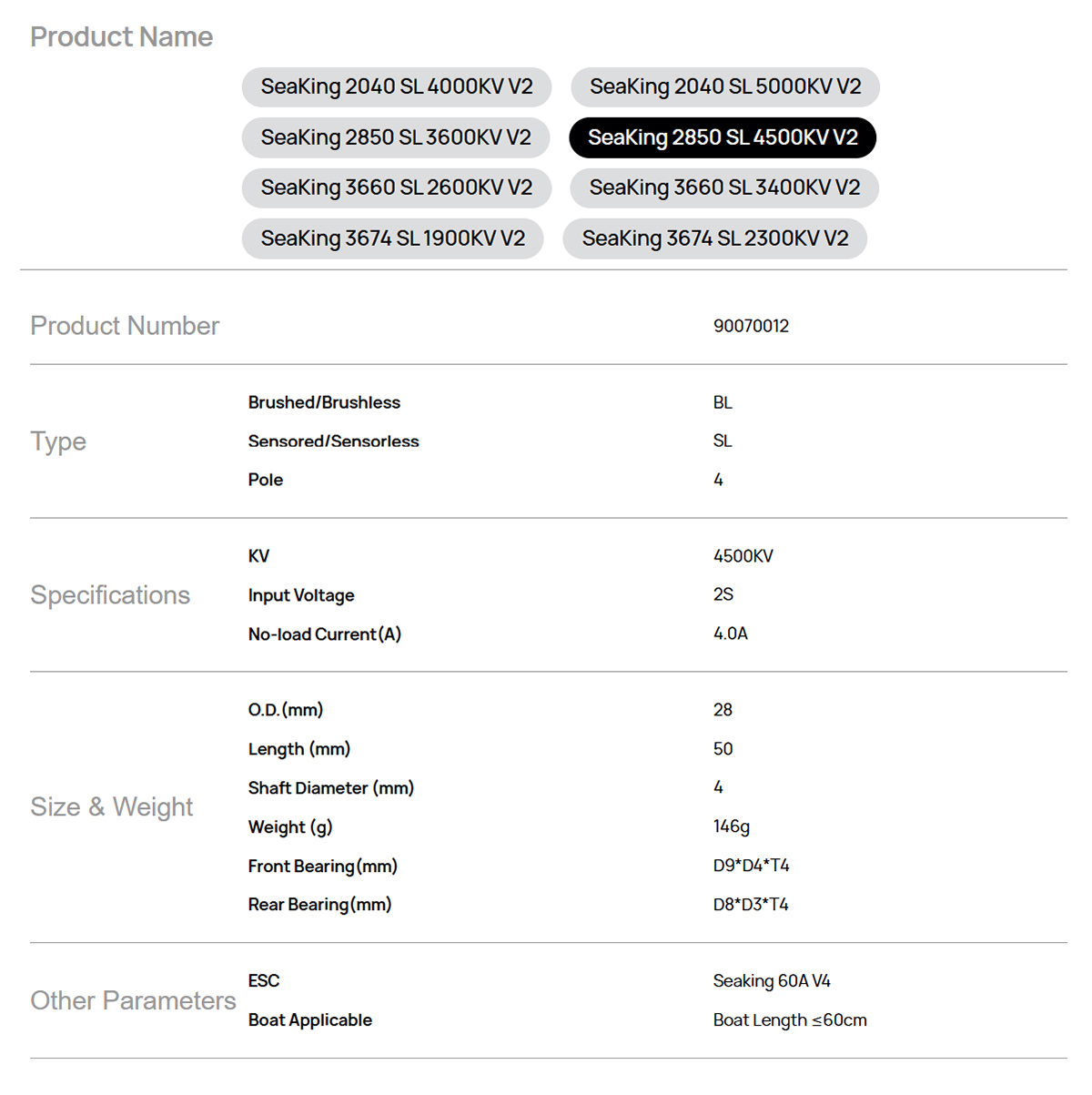The width and height of the screenshot is (1092, 1095).
Task: Show SeaKing 3674 SL 2300KV V2 specs
Action: (715, 238)
